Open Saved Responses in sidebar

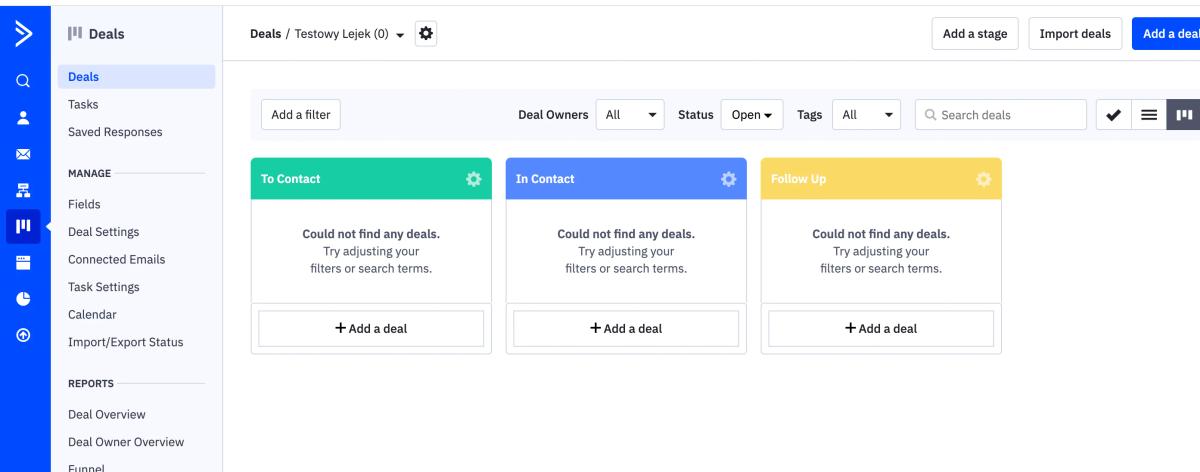pos(115,132)
